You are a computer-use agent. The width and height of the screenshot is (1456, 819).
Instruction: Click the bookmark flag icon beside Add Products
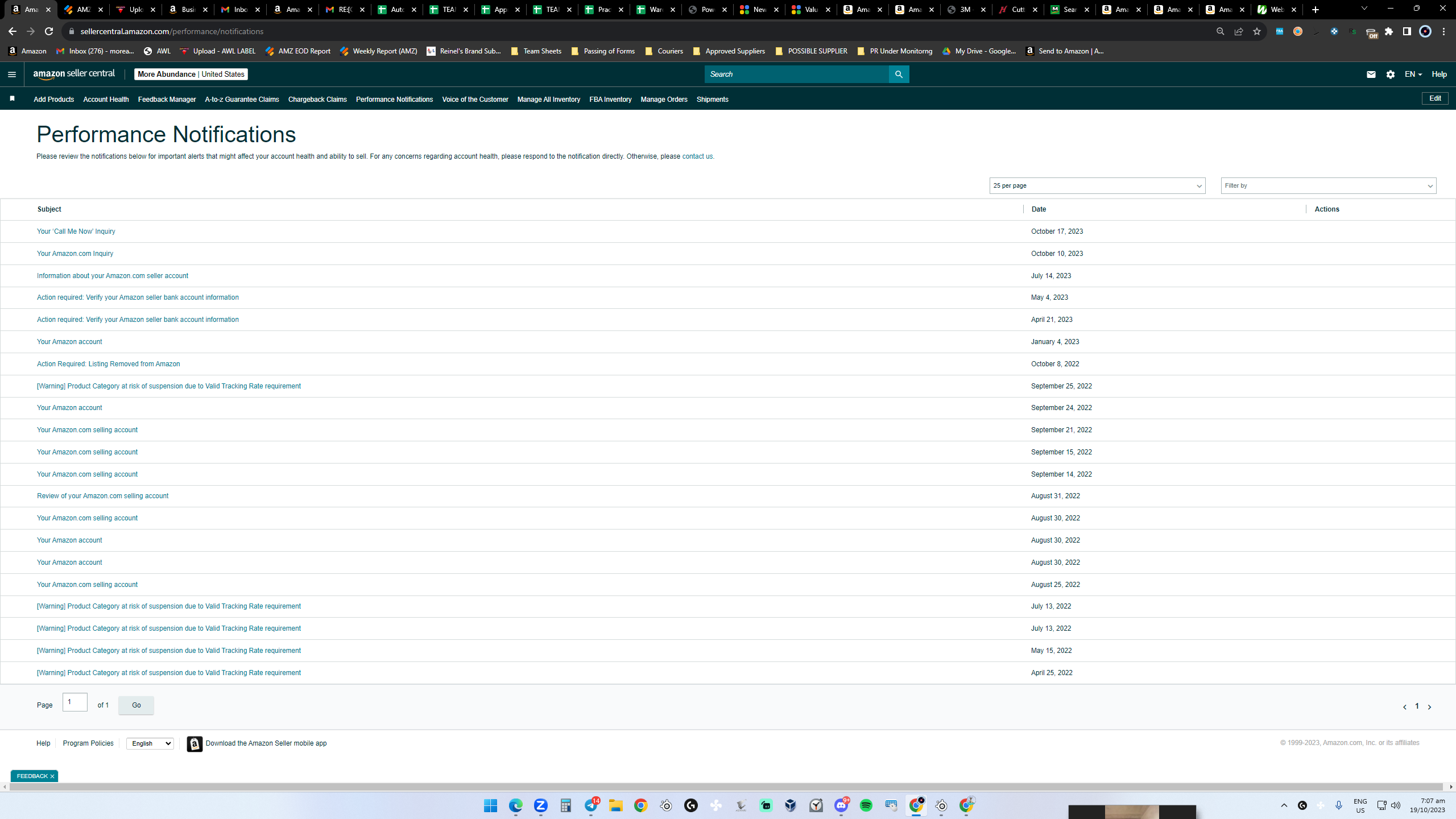(12, 99)
